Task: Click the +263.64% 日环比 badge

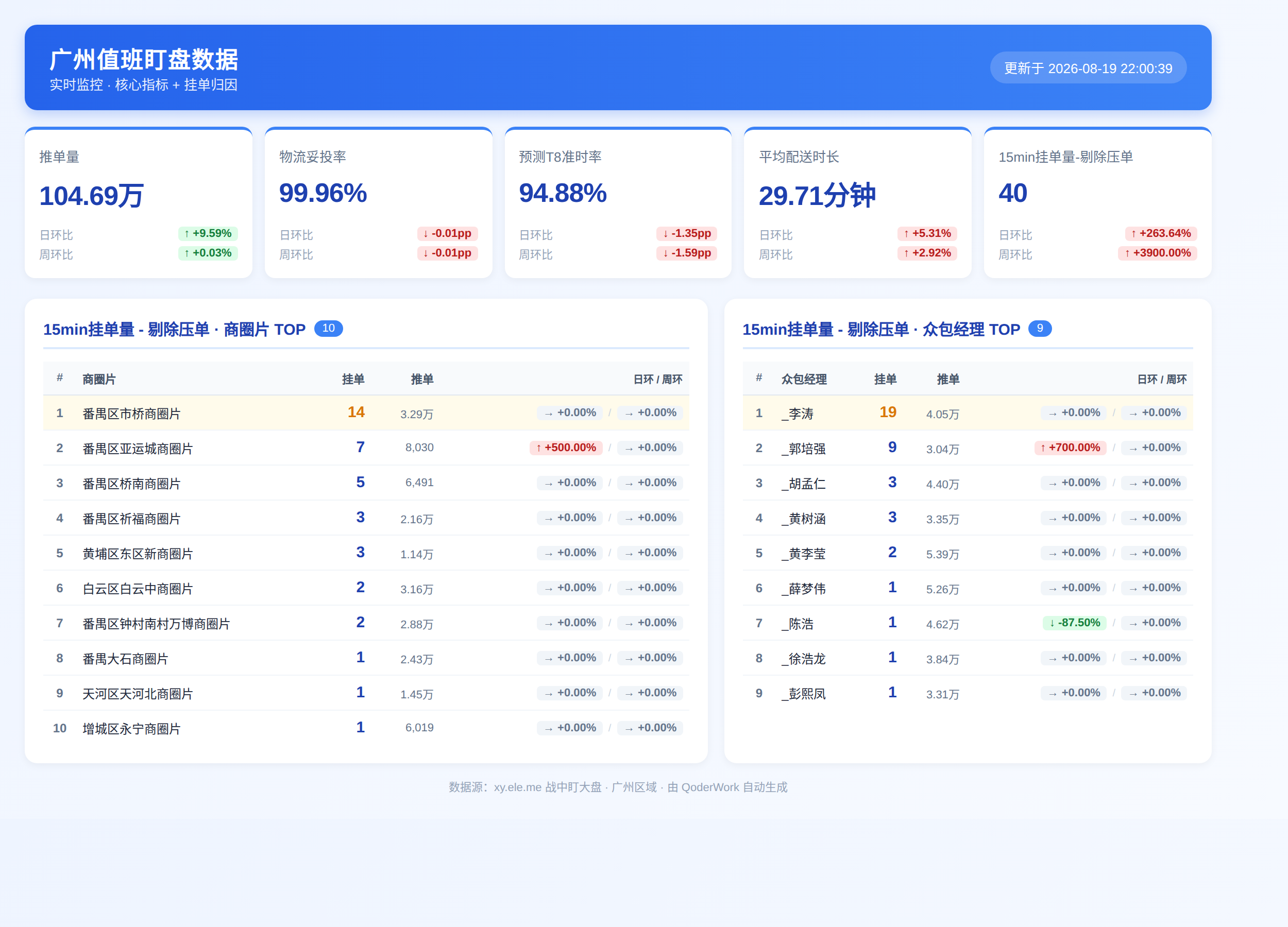Action: coord(1161,233)
